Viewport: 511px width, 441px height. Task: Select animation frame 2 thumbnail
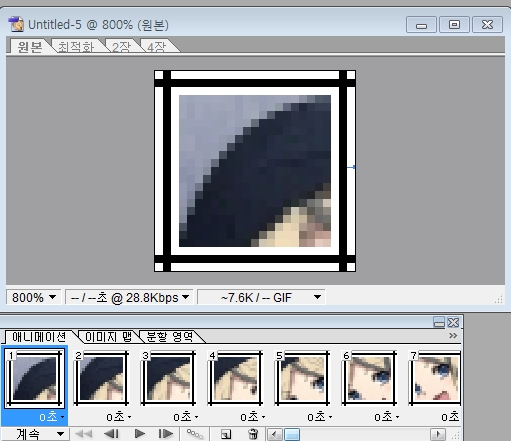coord(101,378)
